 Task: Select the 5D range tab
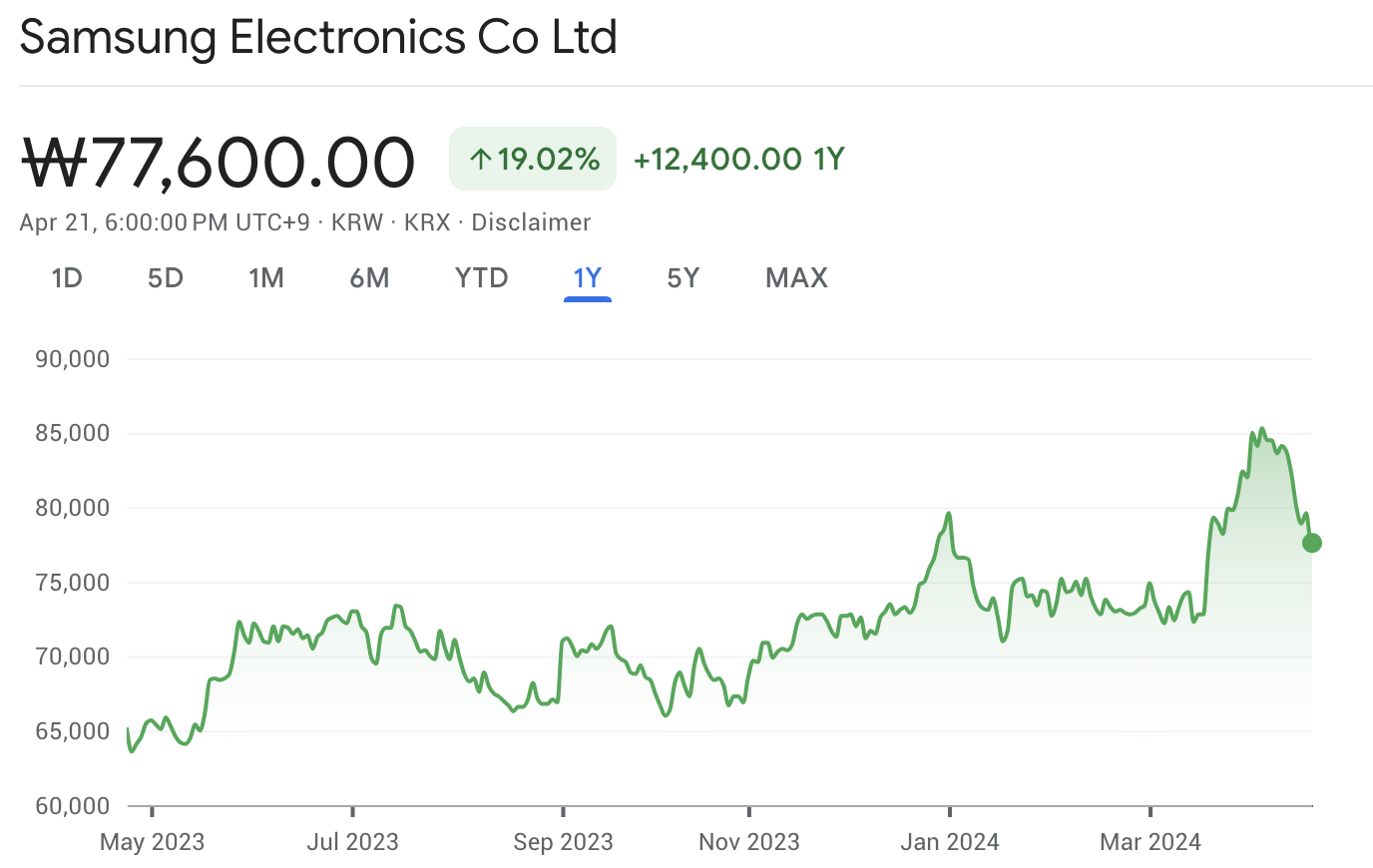pos(166,278)
